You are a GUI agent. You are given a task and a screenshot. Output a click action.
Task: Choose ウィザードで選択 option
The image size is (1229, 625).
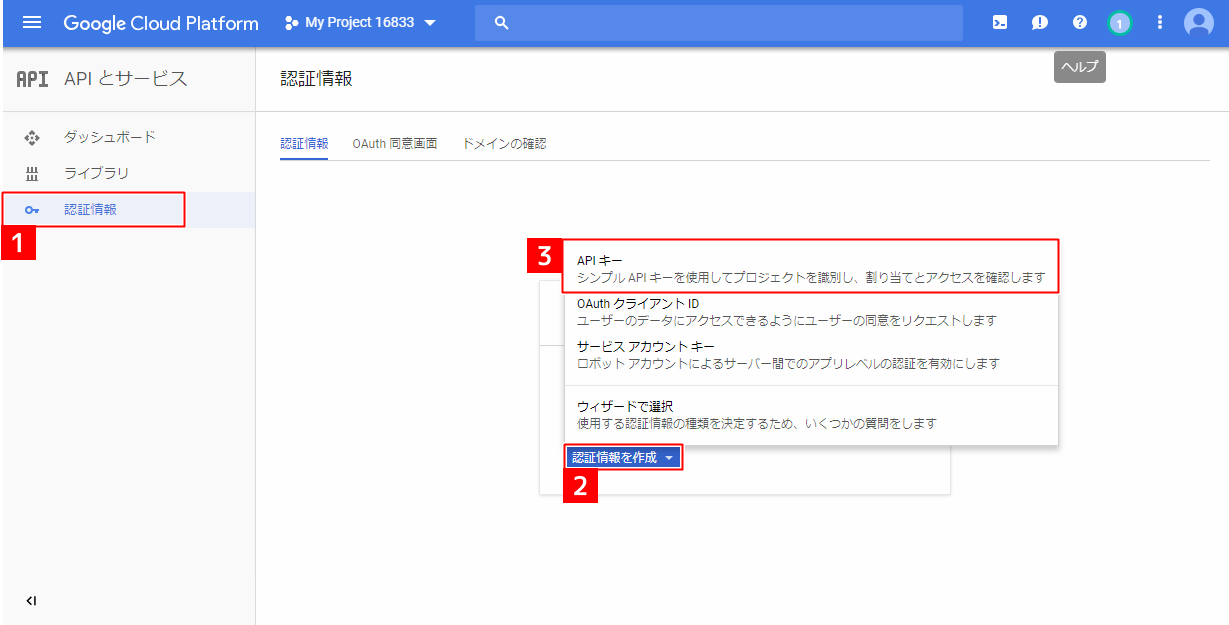tap(811, 414)
